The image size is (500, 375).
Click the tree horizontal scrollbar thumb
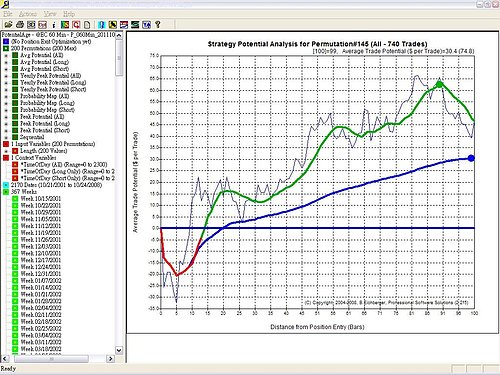tap(51, 359)
